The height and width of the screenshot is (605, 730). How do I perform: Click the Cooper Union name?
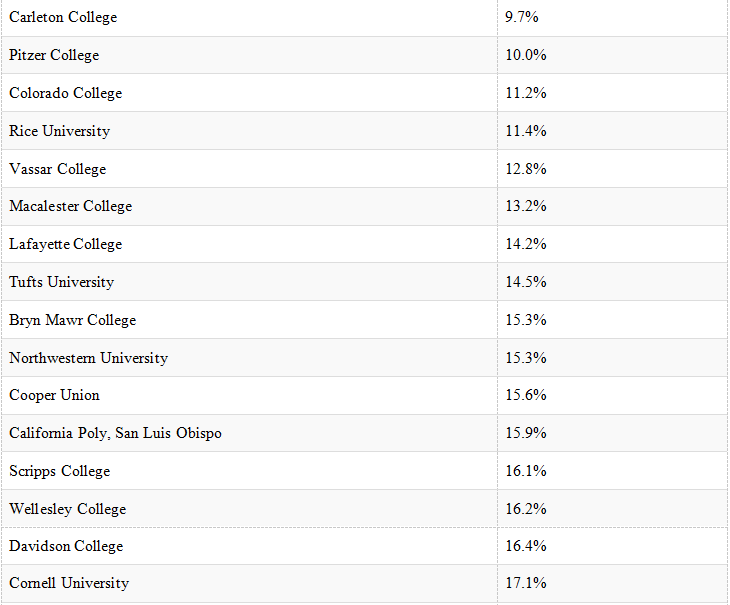tap(55, 395)
